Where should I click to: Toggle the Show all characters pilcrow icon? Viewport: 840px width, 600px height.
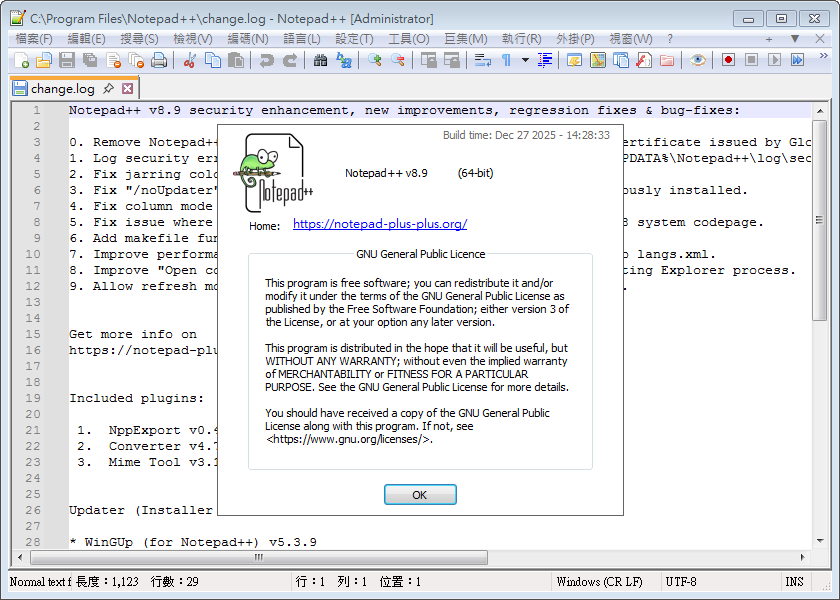tap(506, 60)
